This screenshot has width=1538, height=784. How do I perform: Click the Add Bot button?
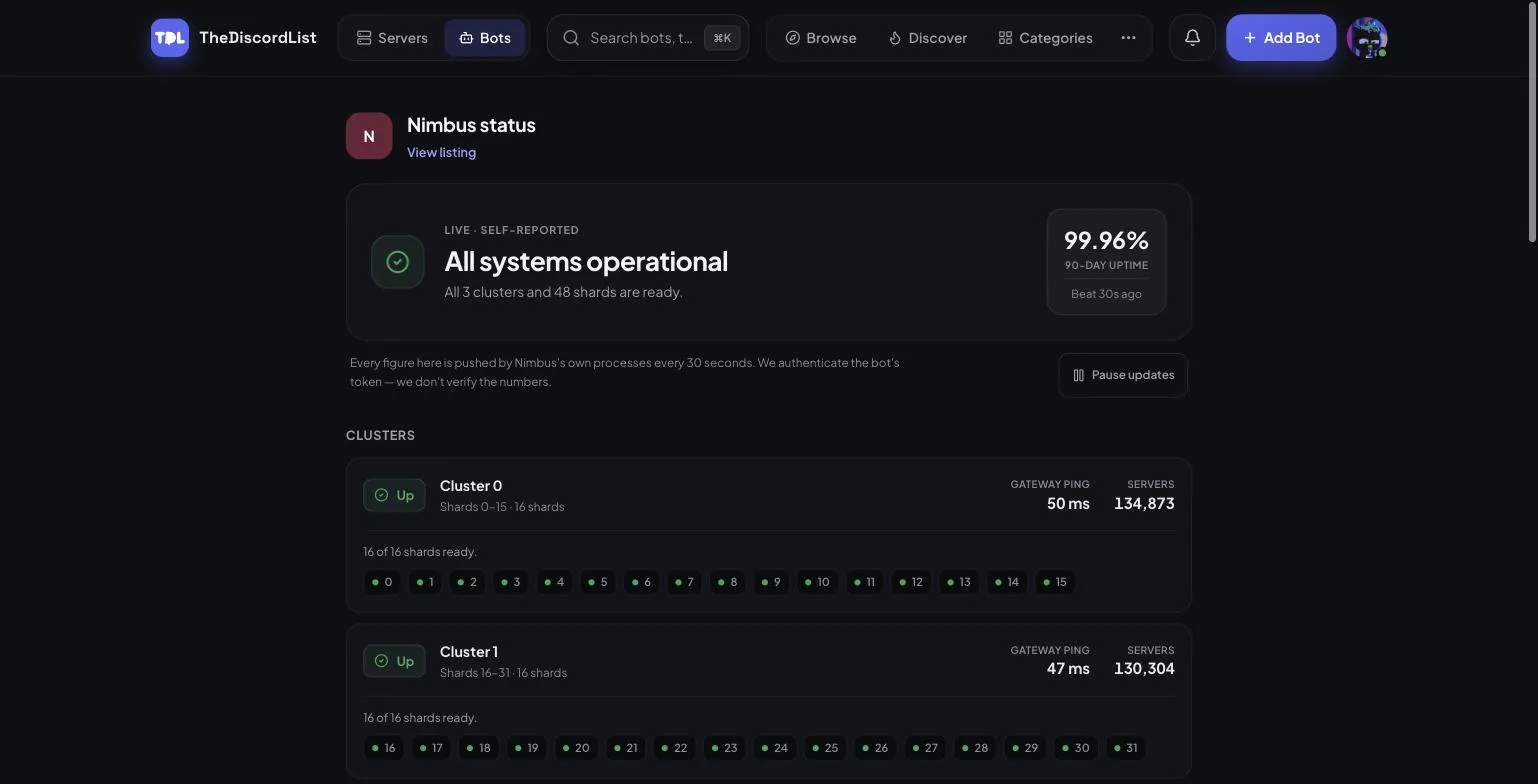click(1281, 38)
